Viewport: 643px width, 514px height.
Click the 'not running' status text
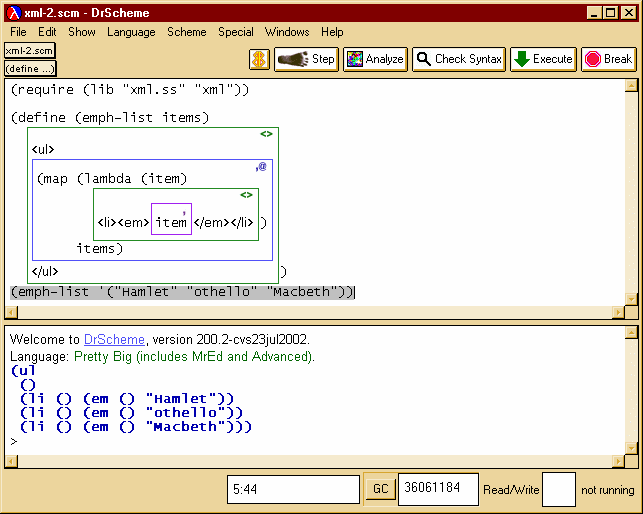[x=608, y=490]
